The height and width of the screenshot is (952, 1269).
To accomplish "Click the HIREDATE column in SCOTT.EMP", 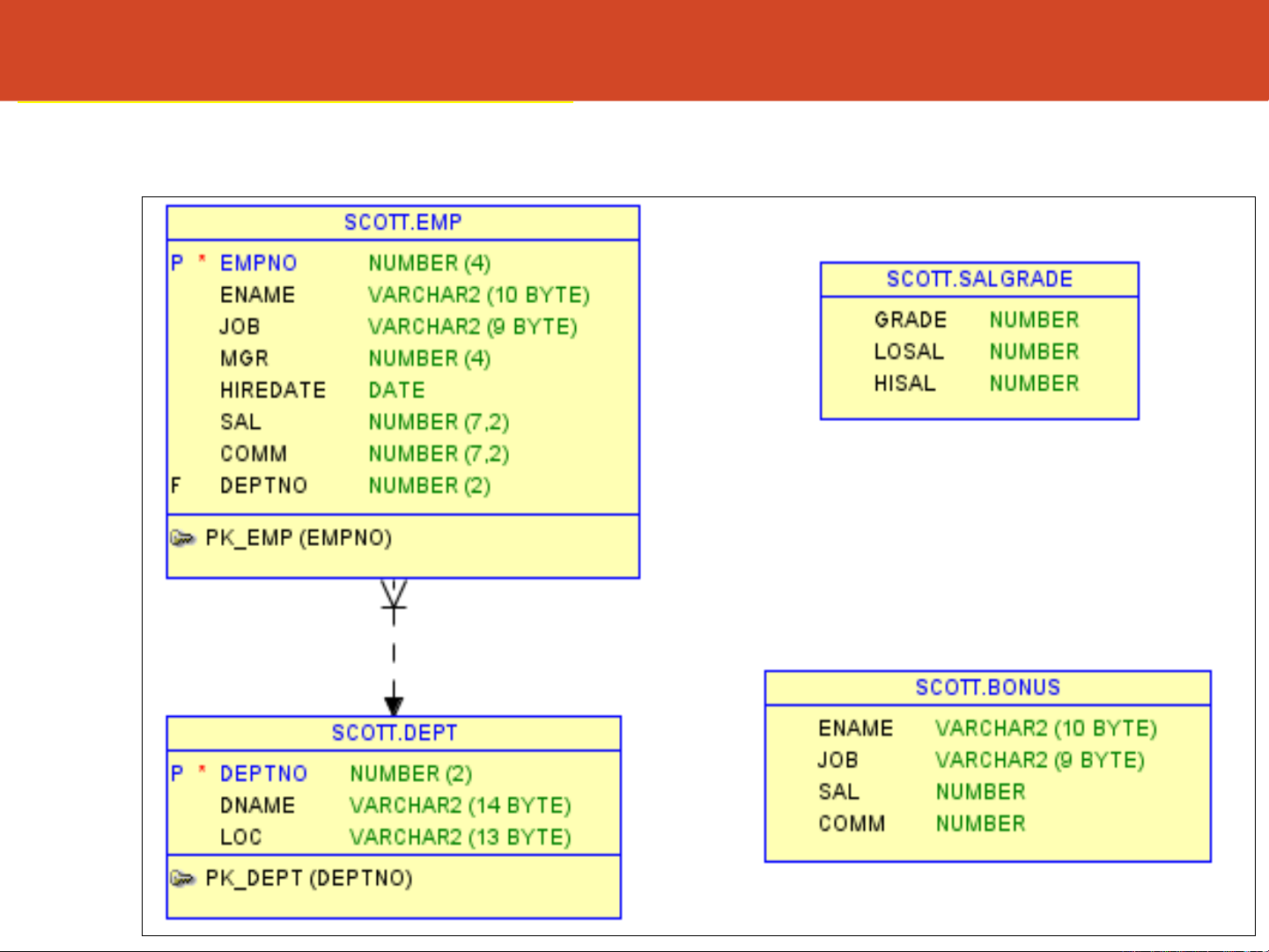I will tap(273, 390).
